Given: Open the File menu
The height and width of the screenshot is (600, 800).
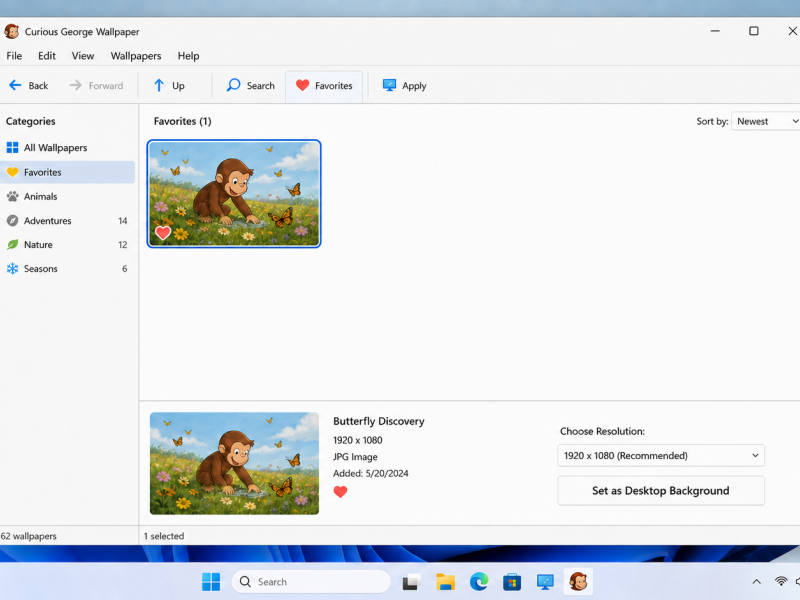Looking at the screenshot, I should [x=14, y=56].
